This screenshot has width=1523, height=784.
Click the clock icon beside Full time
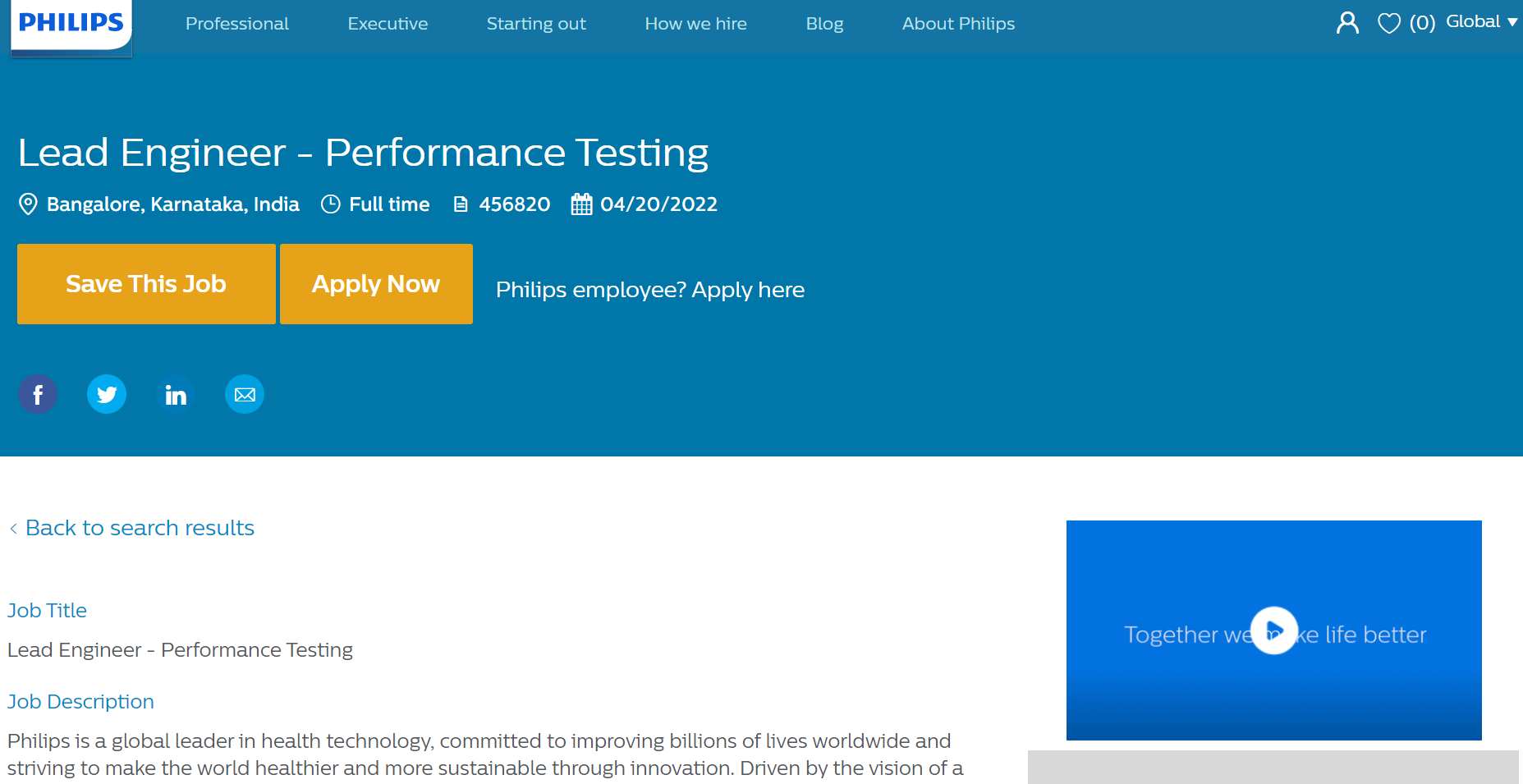[x=330, y=204]
